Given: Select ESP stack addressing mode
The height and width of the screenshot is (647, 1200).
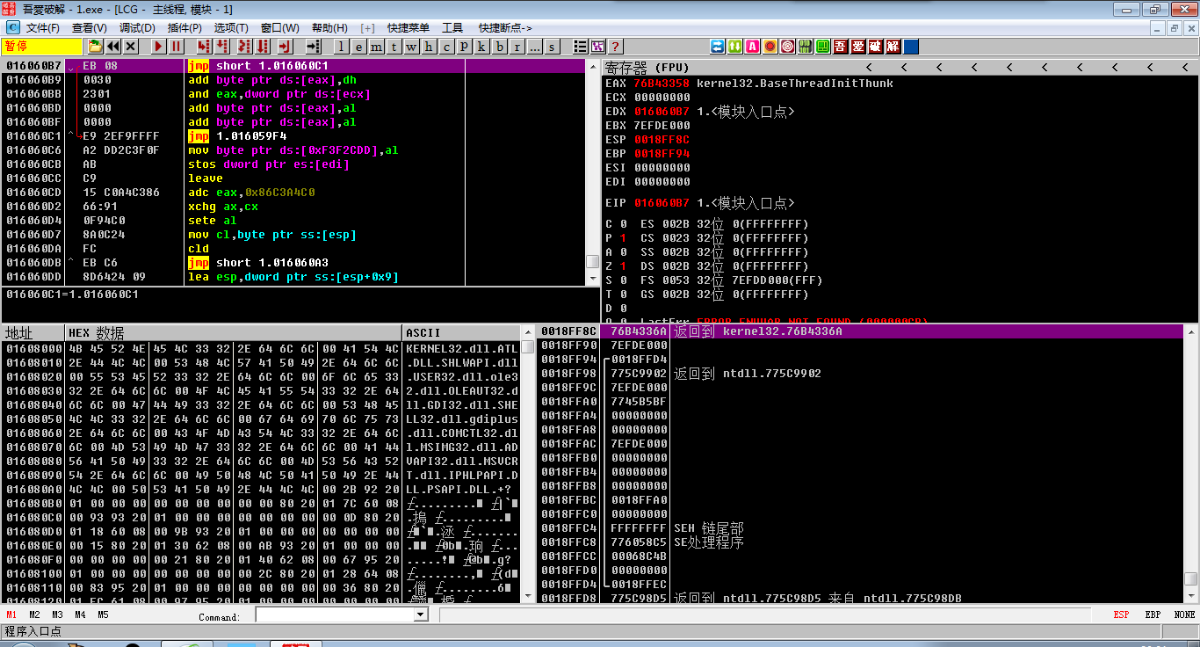Looking at the screenshot, I should [1121, 615].
